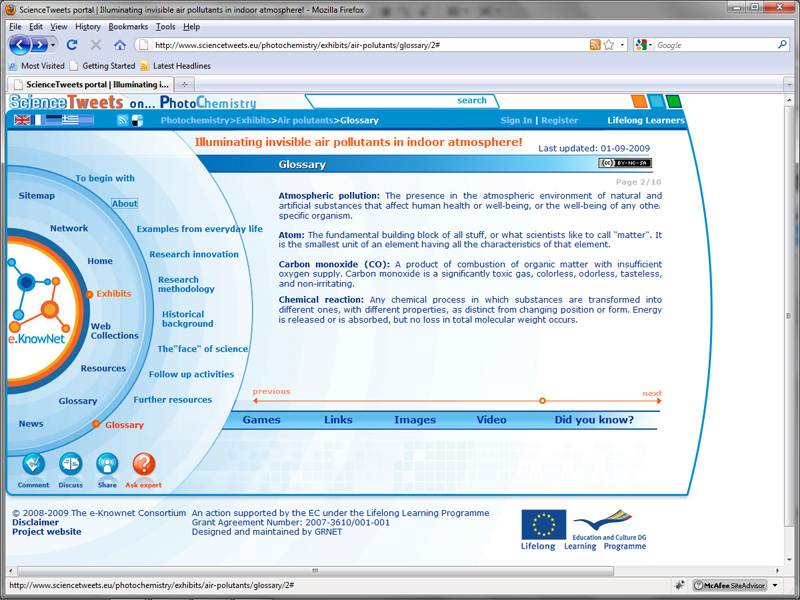Open the View menu
Screen dimensions: 800x600
click(x=58, y=27)
